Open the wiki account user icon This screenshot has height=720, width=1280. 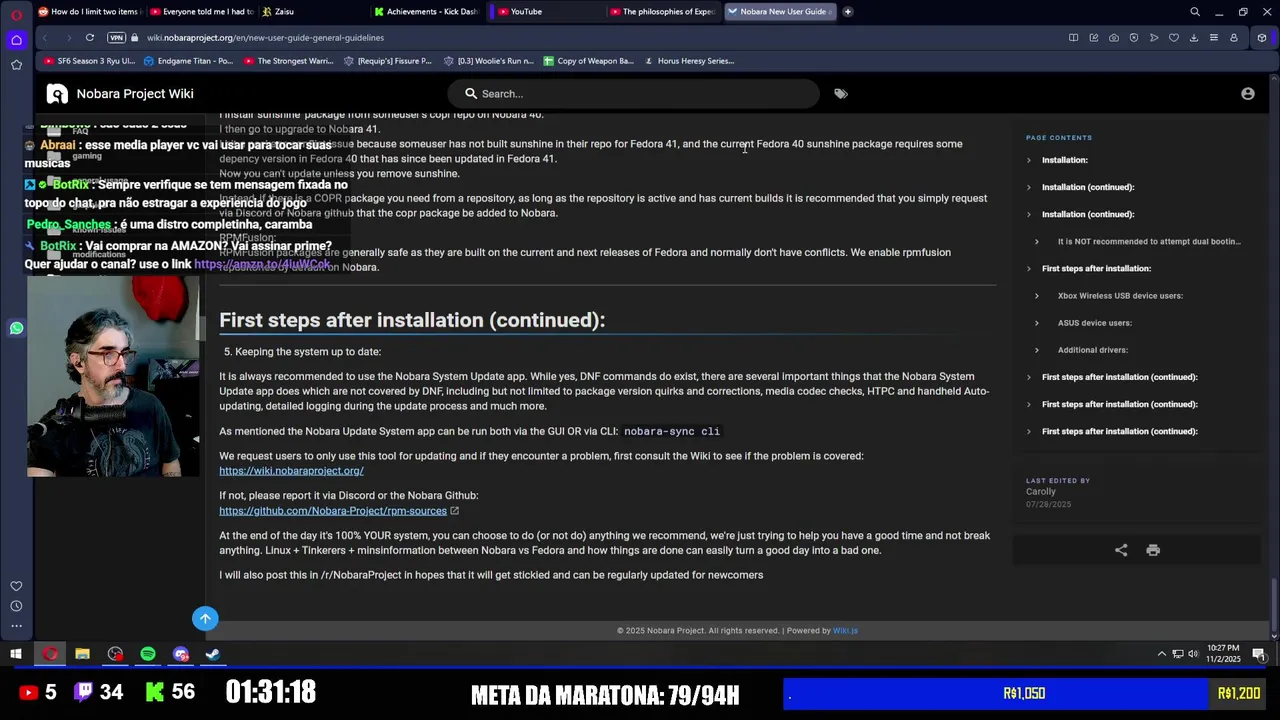click(x=1248, y=94)
